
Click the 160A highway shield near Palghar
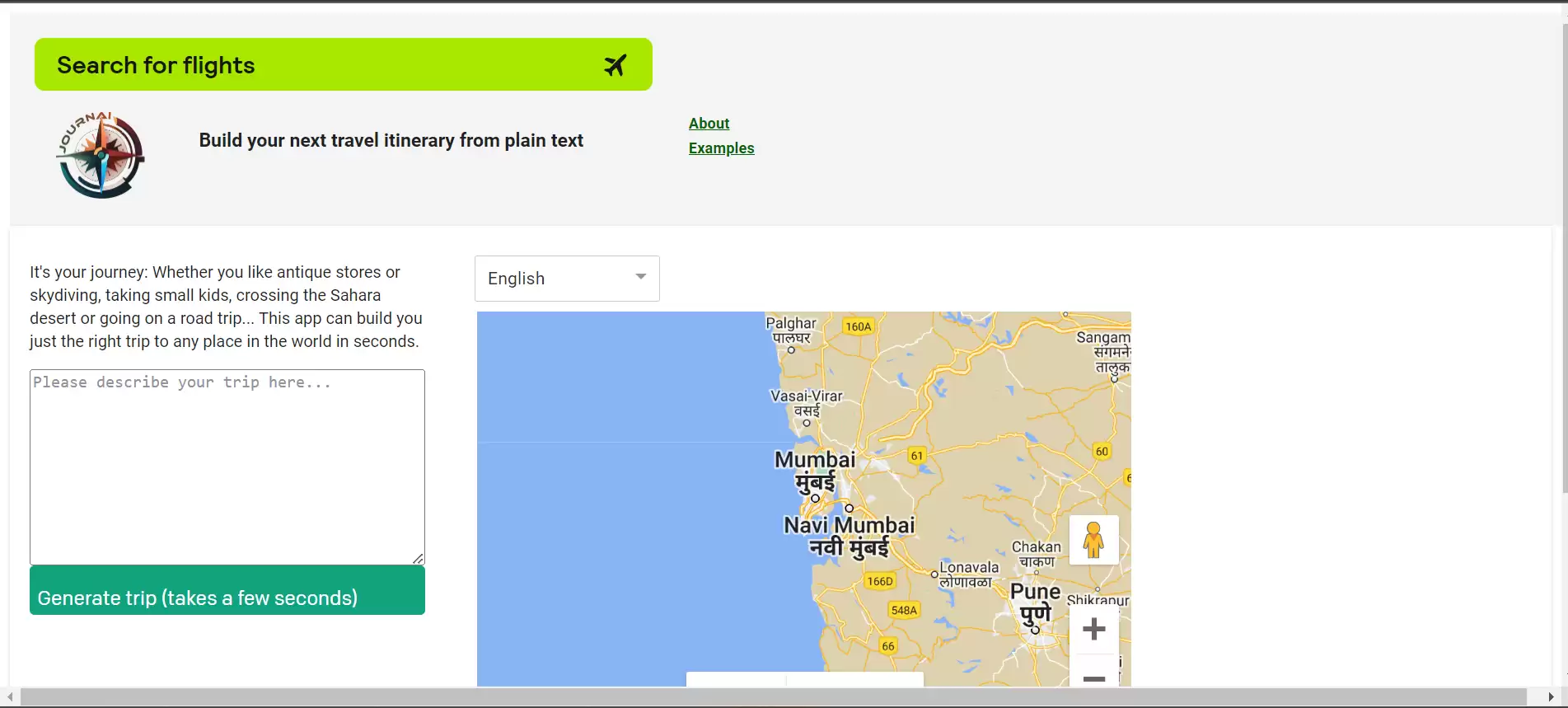[858, 326]
